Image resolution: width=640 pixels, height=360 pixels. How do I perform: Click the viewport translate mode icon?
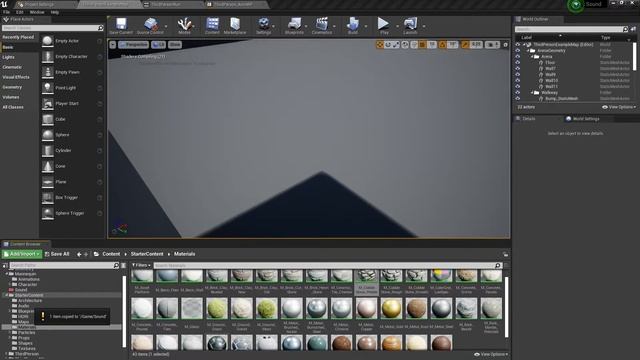point(380,44)
